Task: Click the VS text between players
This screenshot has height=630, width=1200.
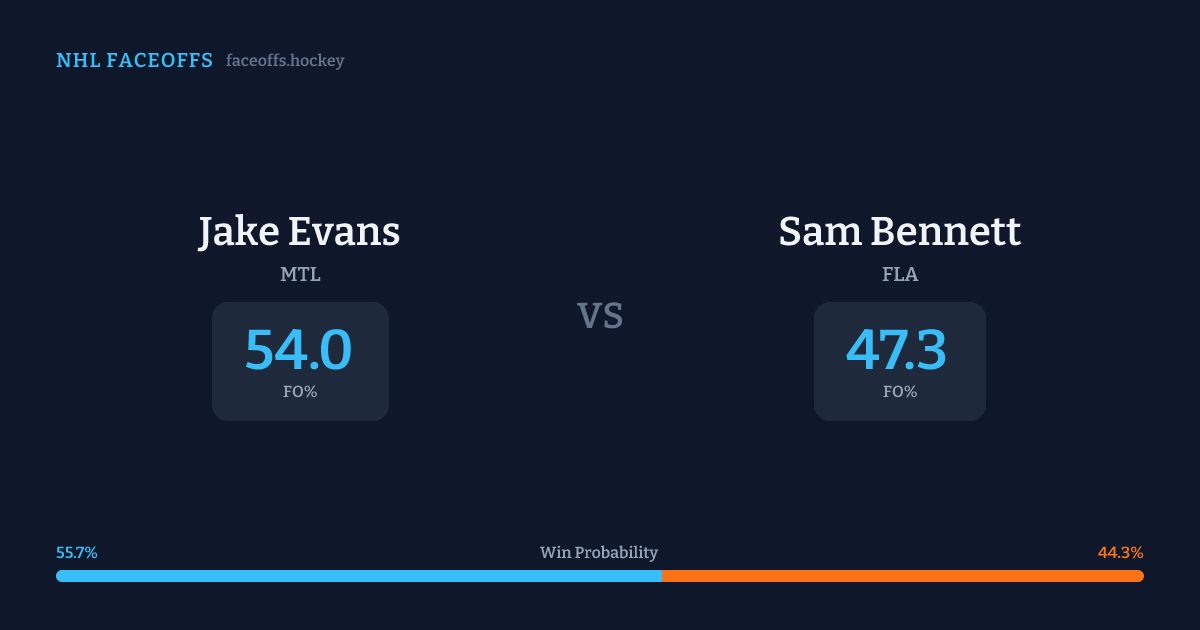Action: click(600, 316)
